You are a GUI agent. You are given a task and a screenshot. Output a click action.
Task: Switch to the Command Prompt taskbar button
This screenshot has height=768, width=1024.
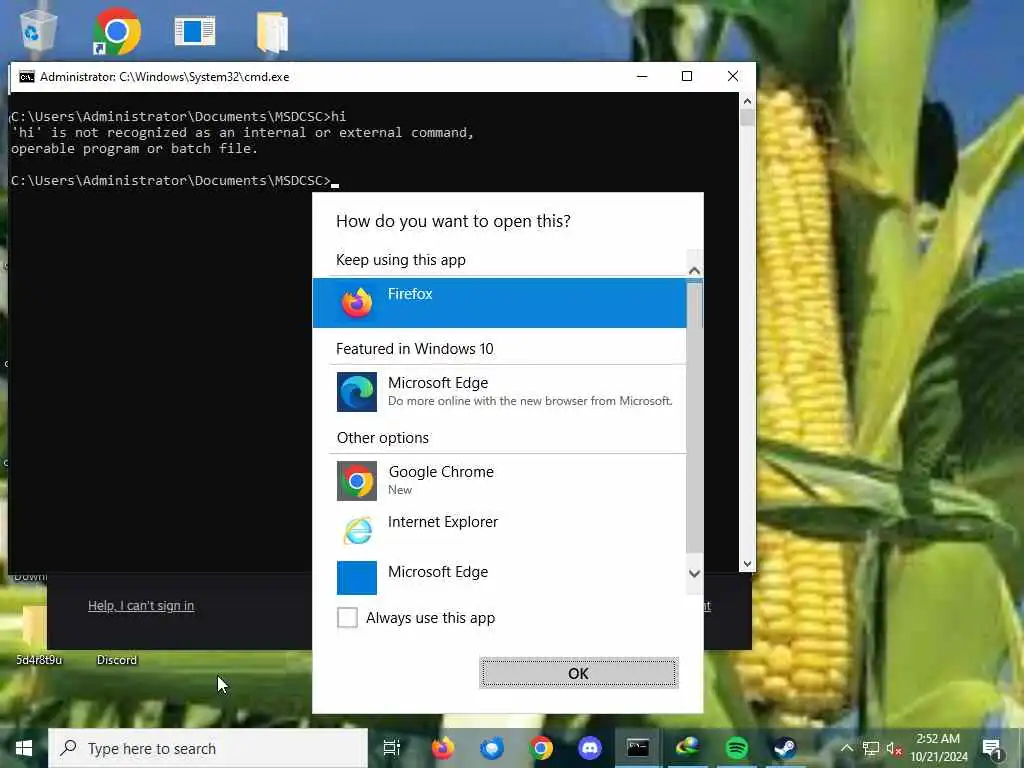coord(638,748)
